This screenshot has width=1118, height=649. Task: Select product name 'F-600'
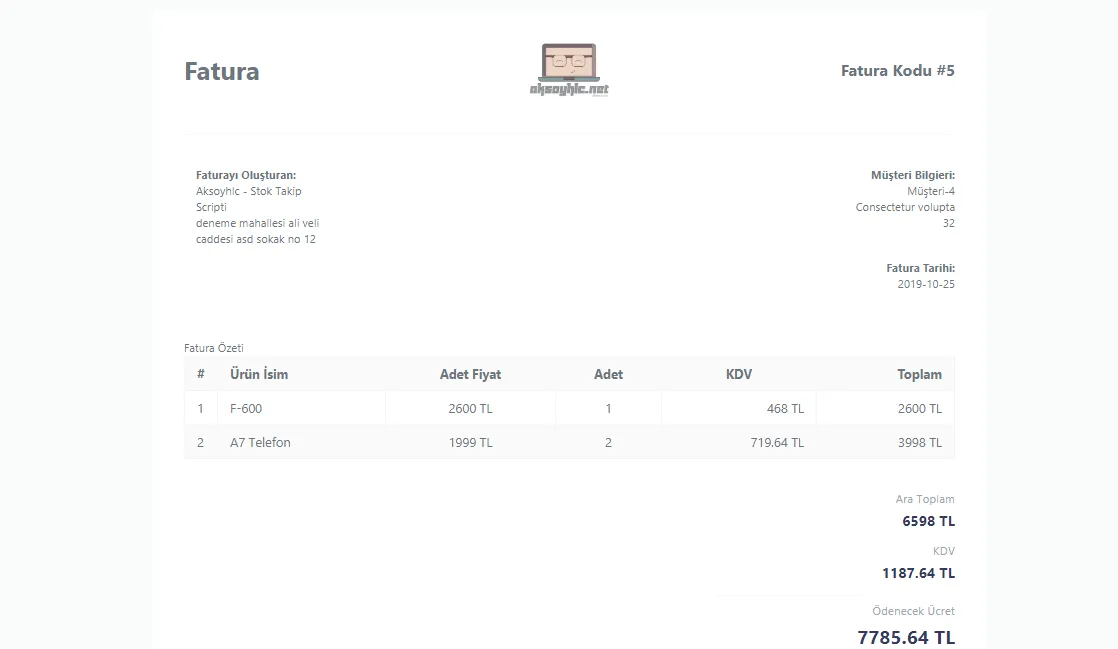[246, 409]
